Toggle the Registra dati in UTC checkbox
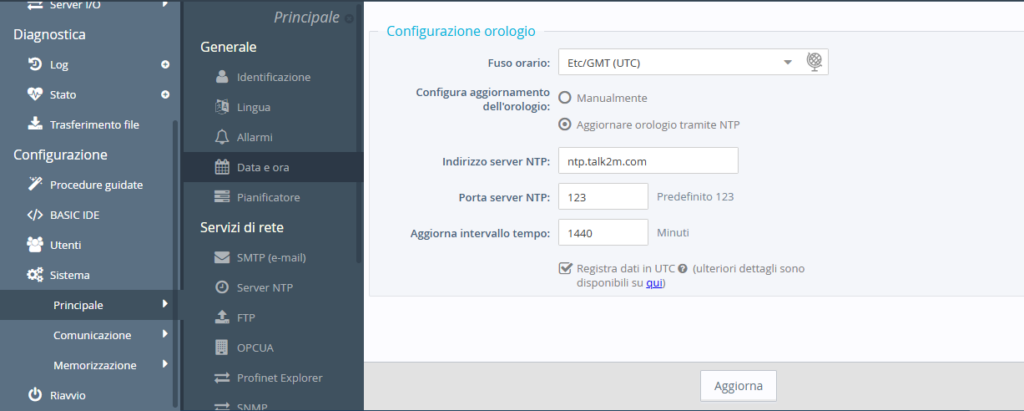The image size is (1024, 411). 566,268
